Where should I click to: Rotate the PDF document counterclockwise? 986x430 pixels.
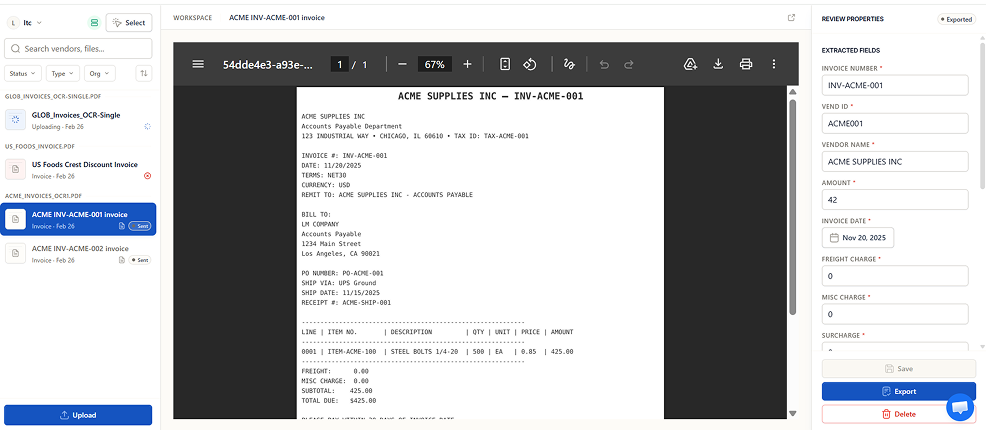(x=531, y=64)
